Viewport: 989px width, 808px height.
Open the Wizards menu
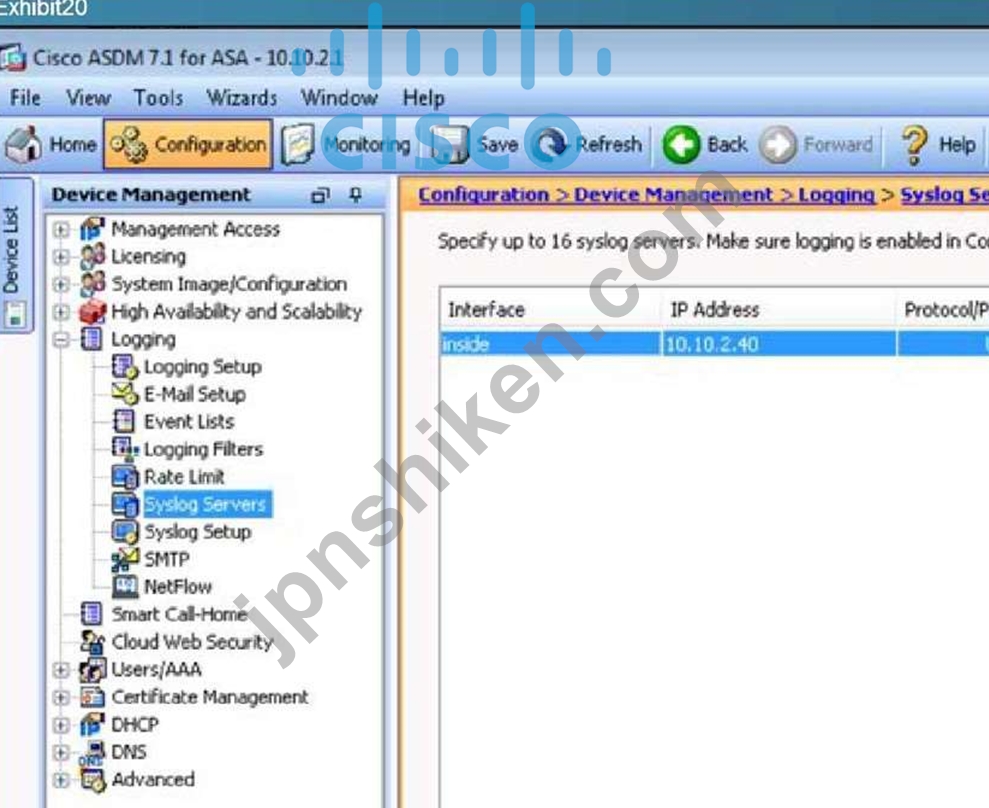242,98
